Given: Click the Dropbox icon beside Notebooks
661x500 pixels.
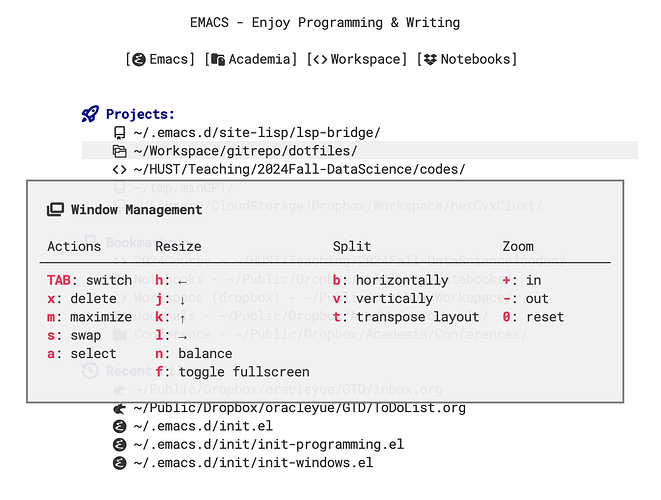Looking at the screenshot, I should (x=430, y=60).
